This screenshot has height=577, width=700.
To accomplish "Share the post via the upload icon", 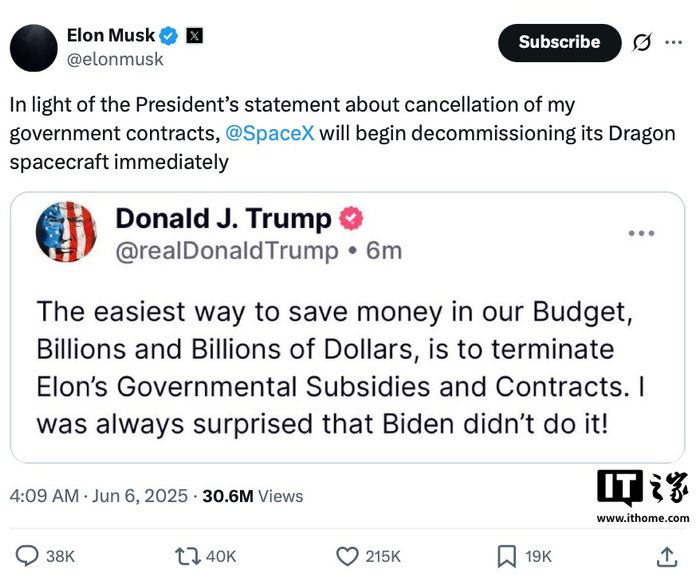I will [x=667, y=556].
